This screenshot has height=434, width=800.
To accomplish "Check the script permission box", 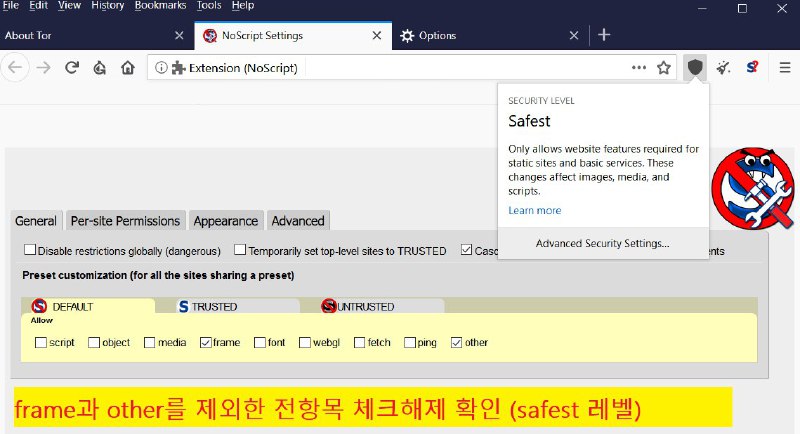I will pos(41,342).
